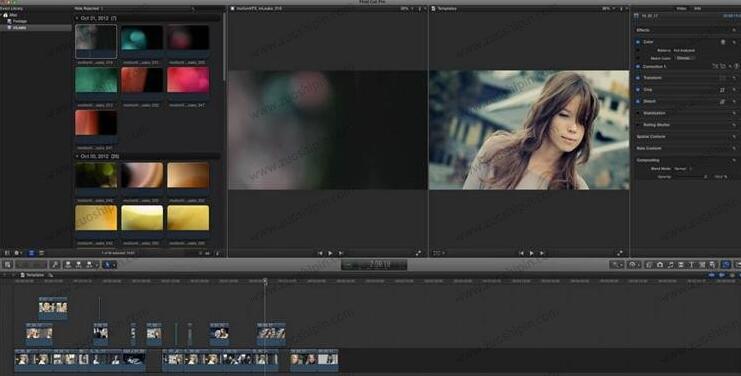This screenshot has width=741, height=376.
Task: Toggle Correction 1 checkbox
Action: click(x=638, y=67)
